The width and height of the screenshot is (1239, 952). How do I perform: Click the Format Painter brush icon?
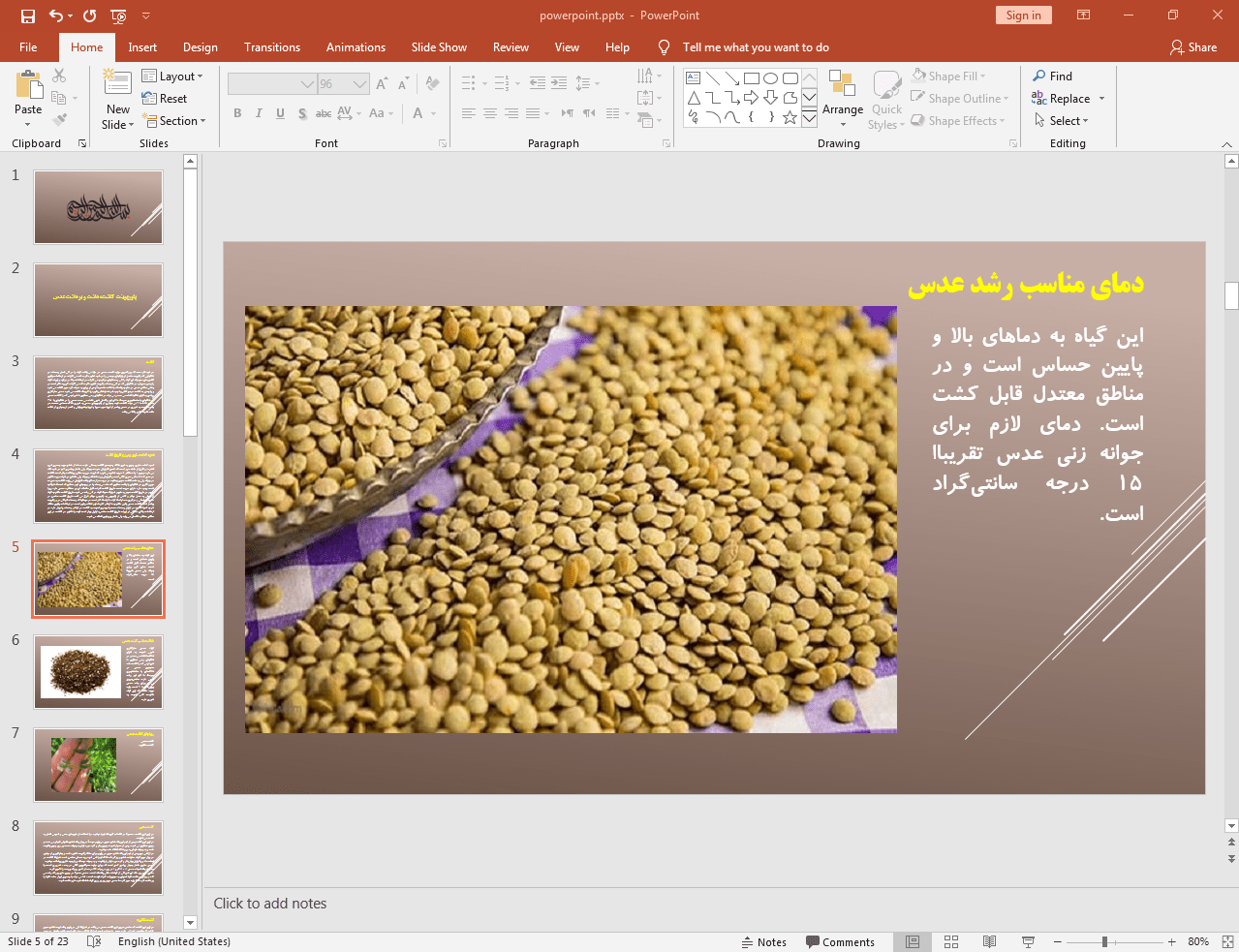click(x=59, y=120)
